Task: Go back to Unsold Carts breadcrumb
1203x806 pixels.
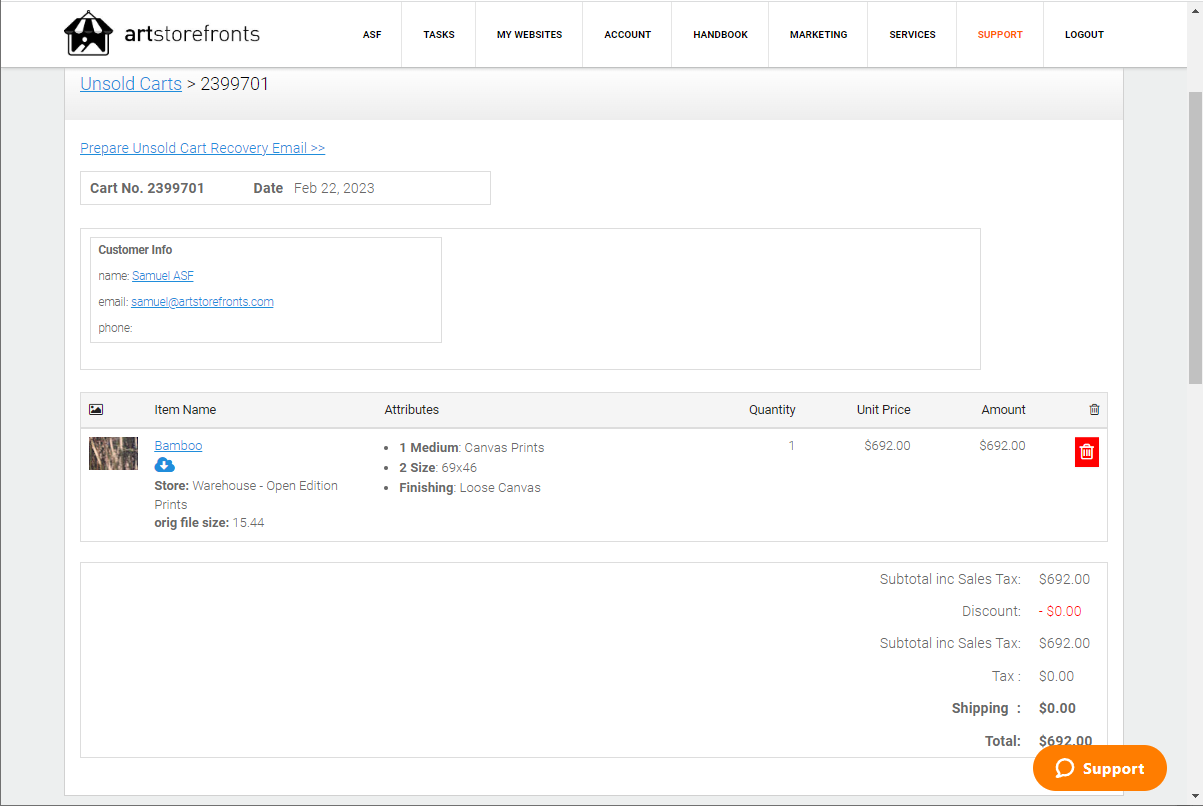Action: [x=131, y=84]
